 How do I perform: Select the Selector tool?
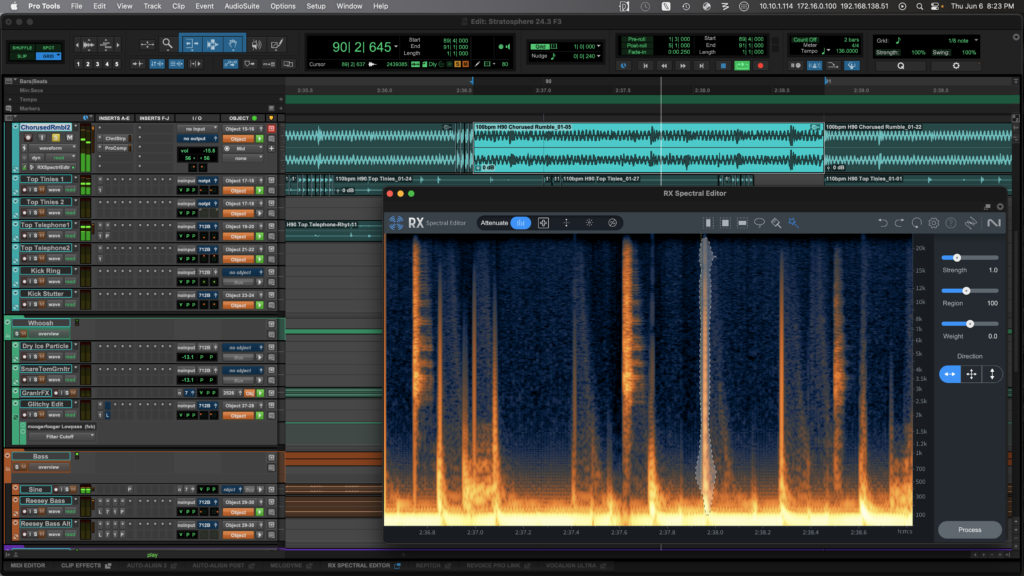tap(213, 44)
